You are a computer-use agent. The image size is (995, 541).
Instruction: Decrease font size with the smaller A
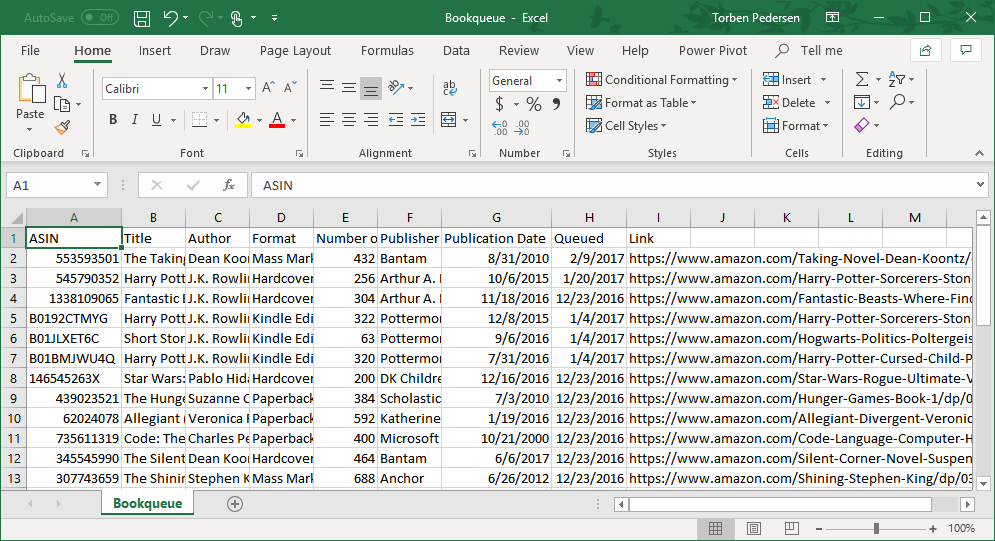click(290, 88)
